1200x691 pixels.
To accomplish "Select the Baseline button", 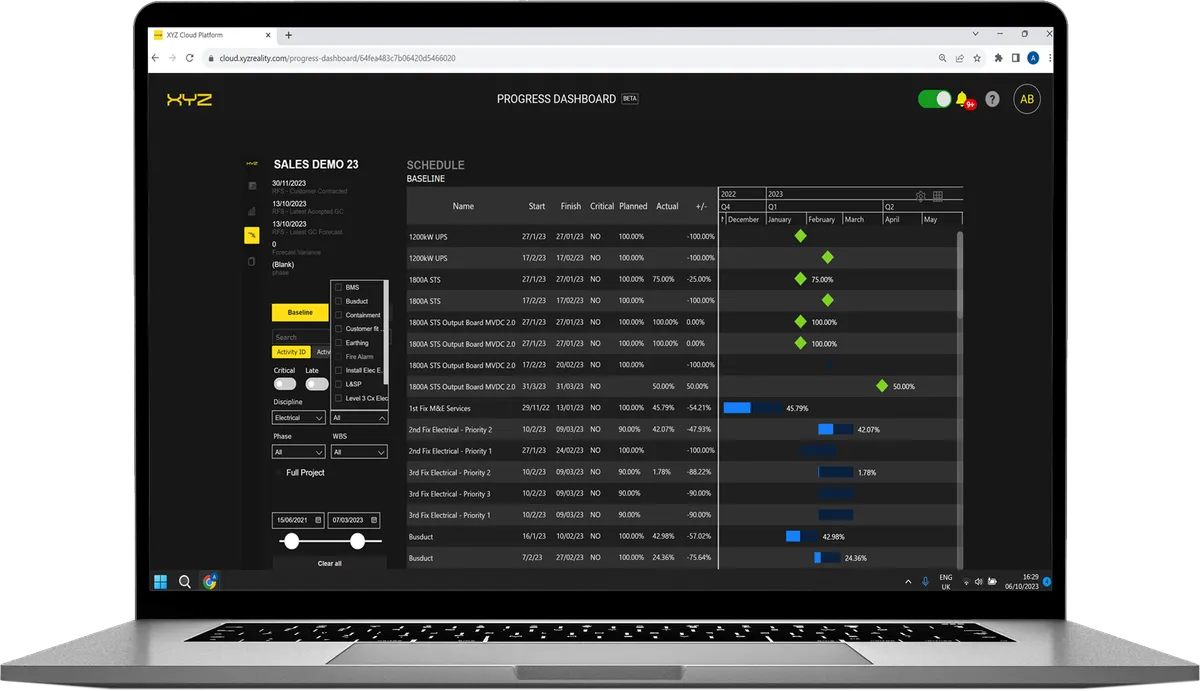I will pyautogui.click(x=300, y=312).
